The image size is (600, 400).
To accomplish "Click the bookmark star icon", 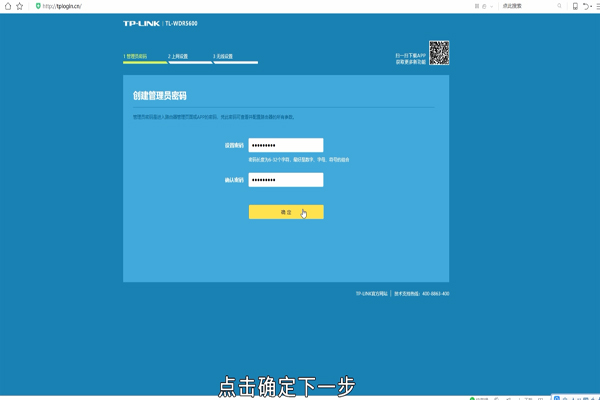I will tap(20, 6).
